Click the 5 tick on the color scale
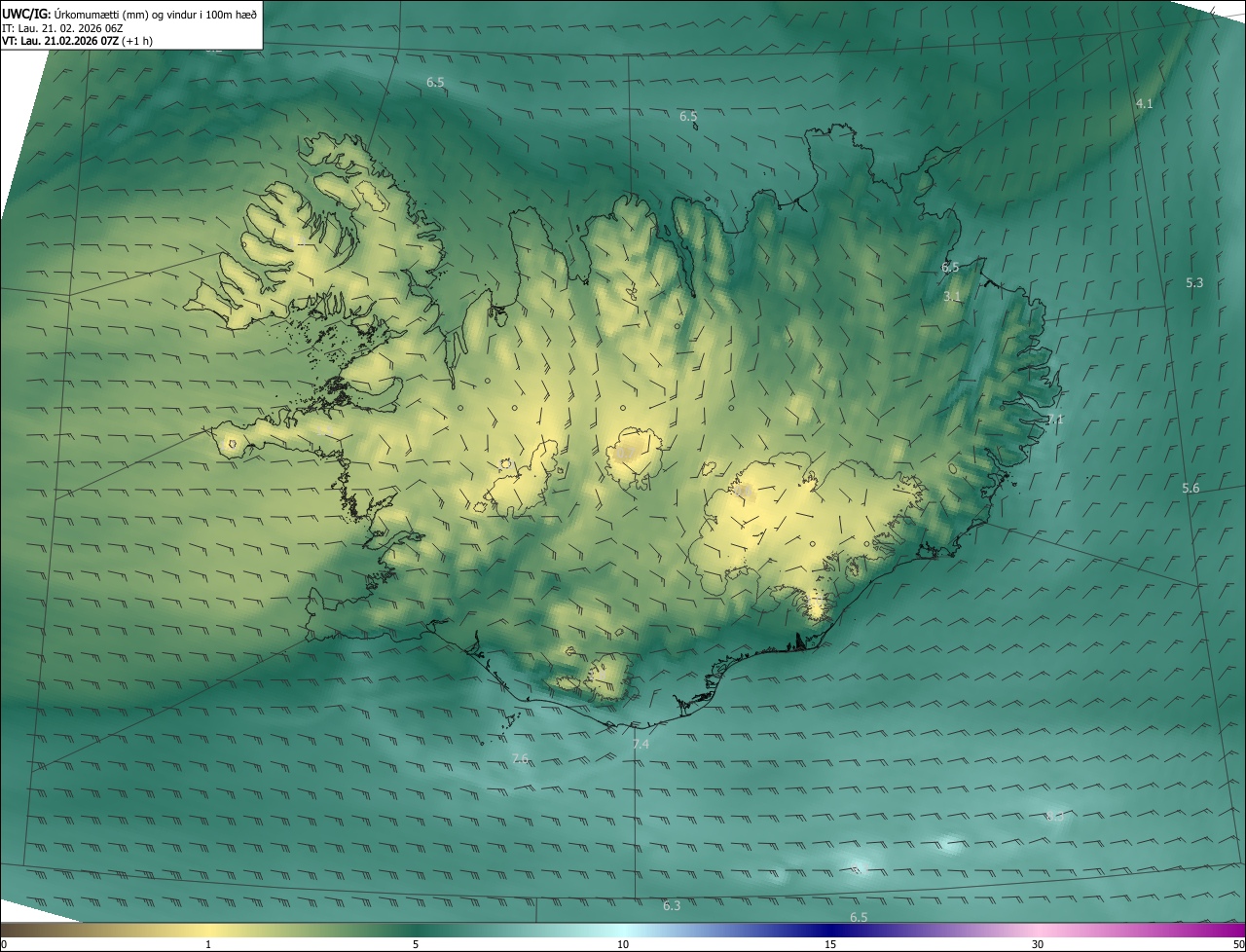This screenshot has height=952, width=1246. 416,944
